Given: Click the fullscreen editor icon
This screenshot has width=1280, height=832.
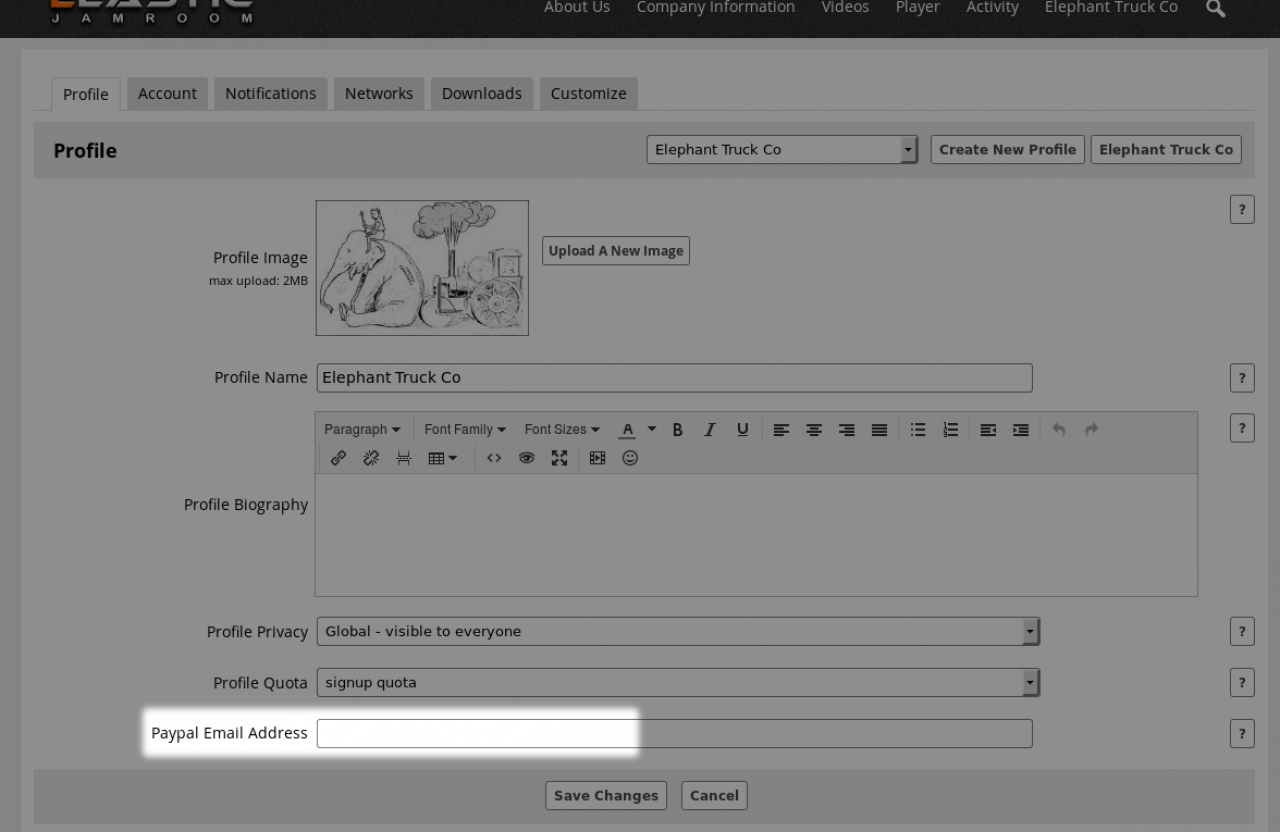Looking at the screenshot, I should pyautogui.click(x=559, y=458).
